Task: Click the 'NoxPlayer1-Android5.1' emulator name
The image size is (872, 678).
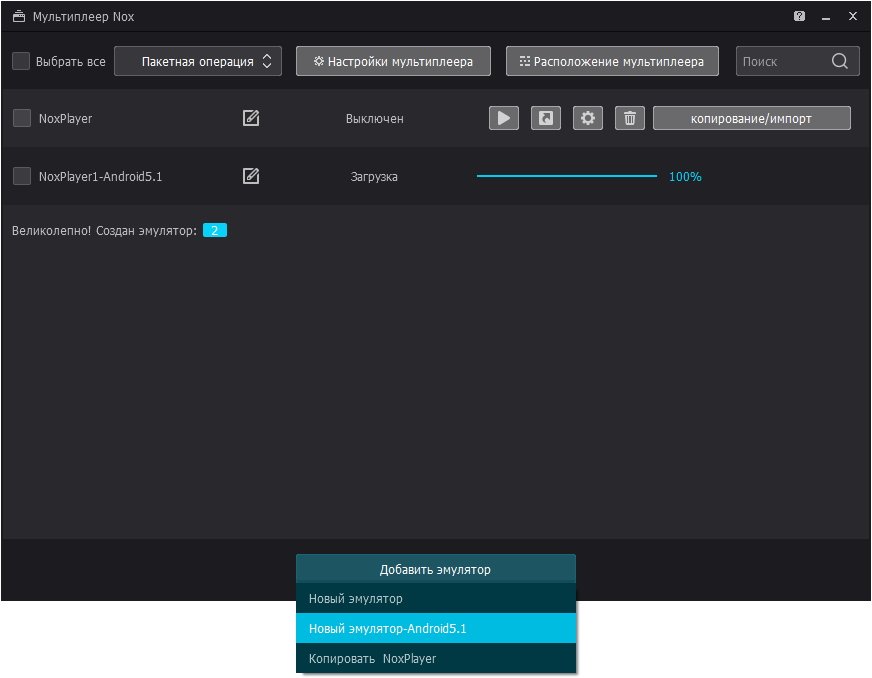Action: tap(100, 177)
